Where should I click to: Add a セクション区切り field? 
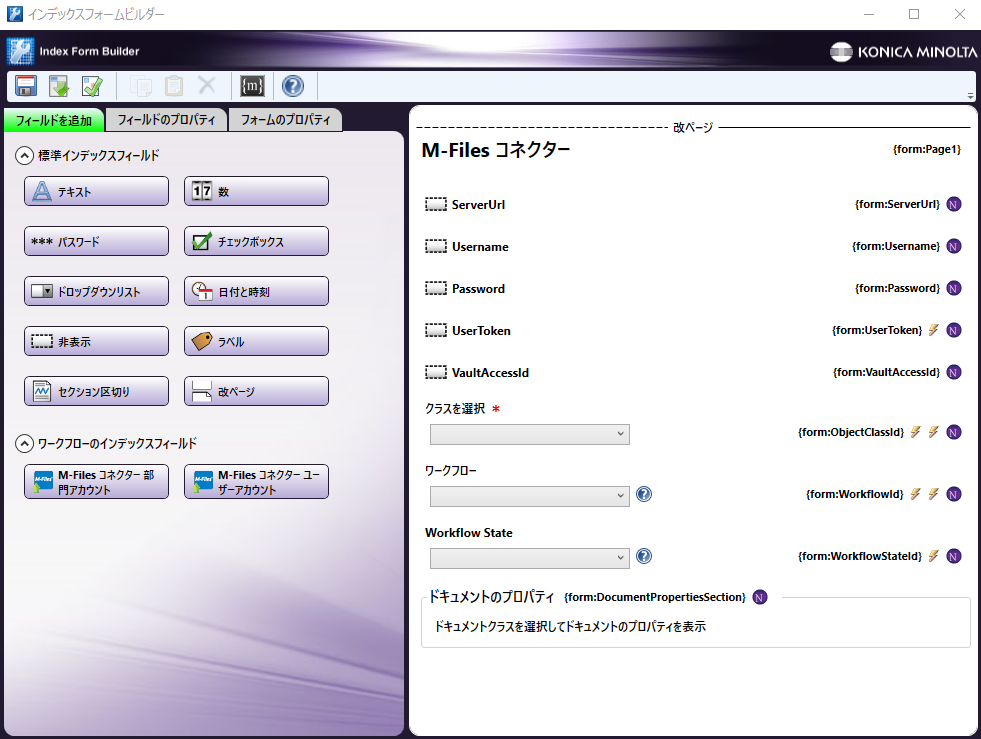tap(96, 391)
